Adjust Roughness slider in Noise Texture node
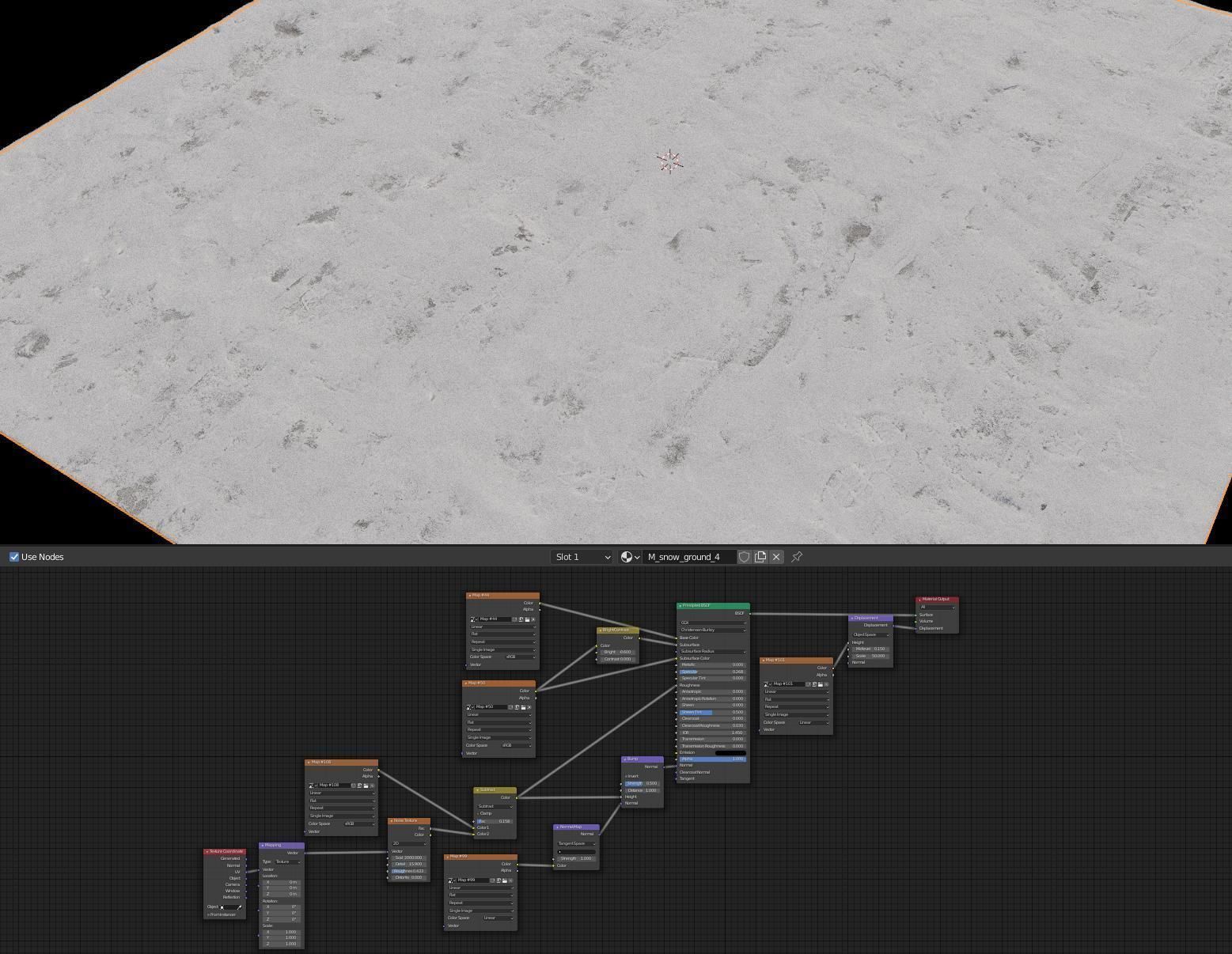1232x954 pixels. tap(409, 871)
